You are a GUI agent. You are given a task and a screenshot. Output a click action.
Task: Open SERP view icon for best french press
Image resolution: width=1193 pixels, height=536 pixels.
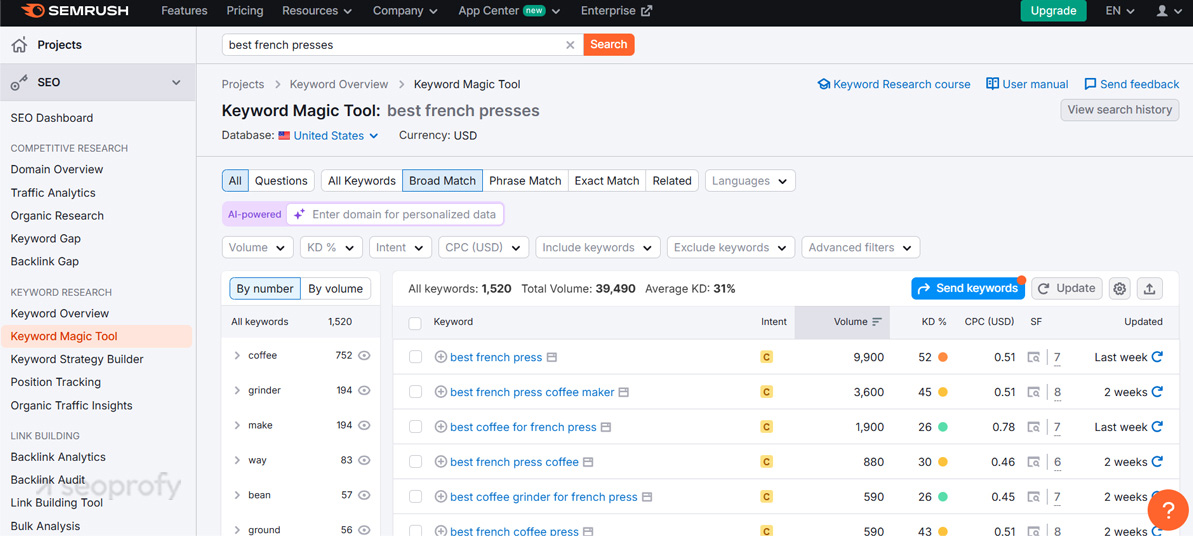click(x=1033, y=357)
